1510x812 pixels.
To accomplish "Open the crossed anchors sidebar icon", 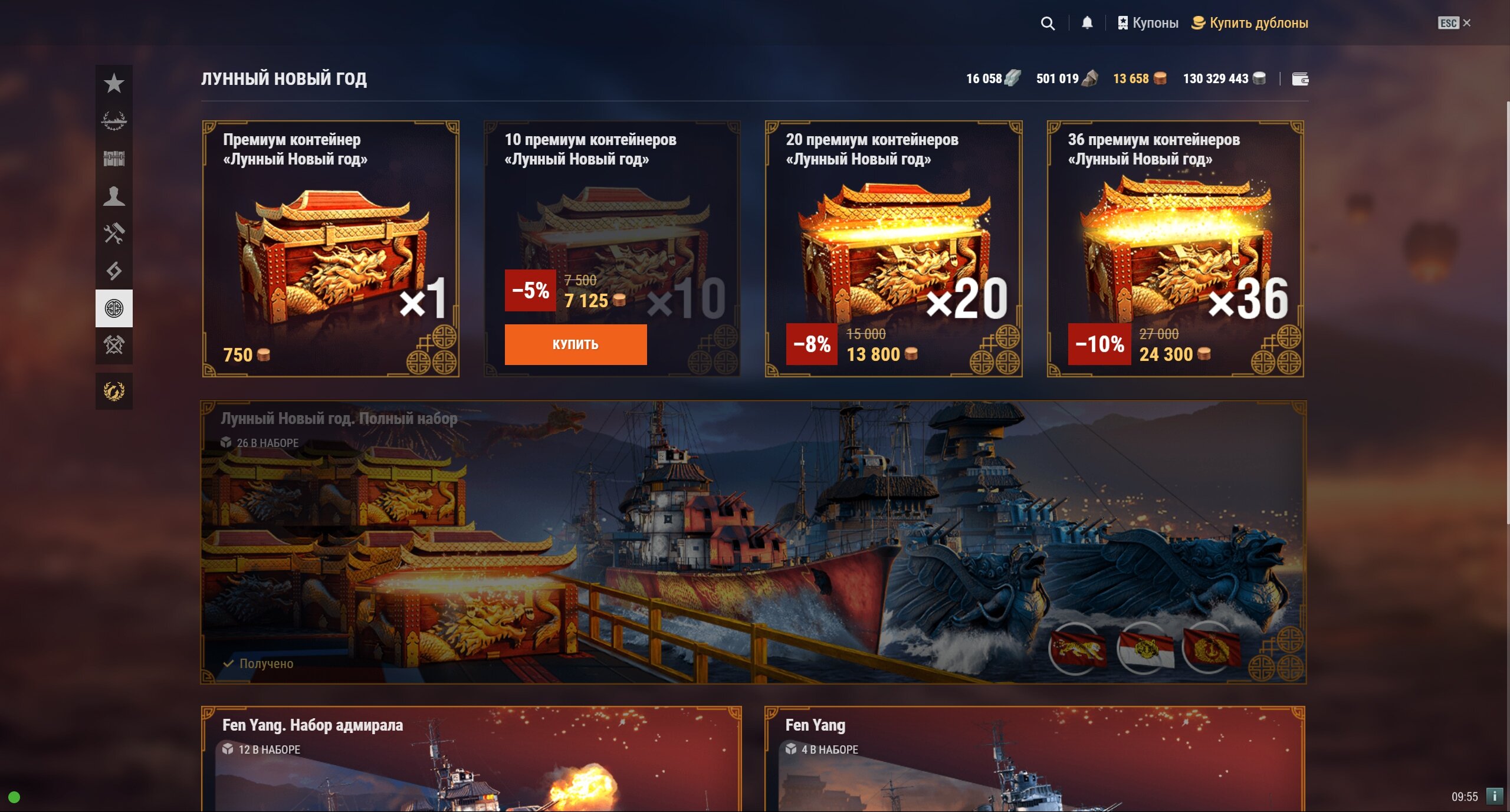I will [114, 345].
